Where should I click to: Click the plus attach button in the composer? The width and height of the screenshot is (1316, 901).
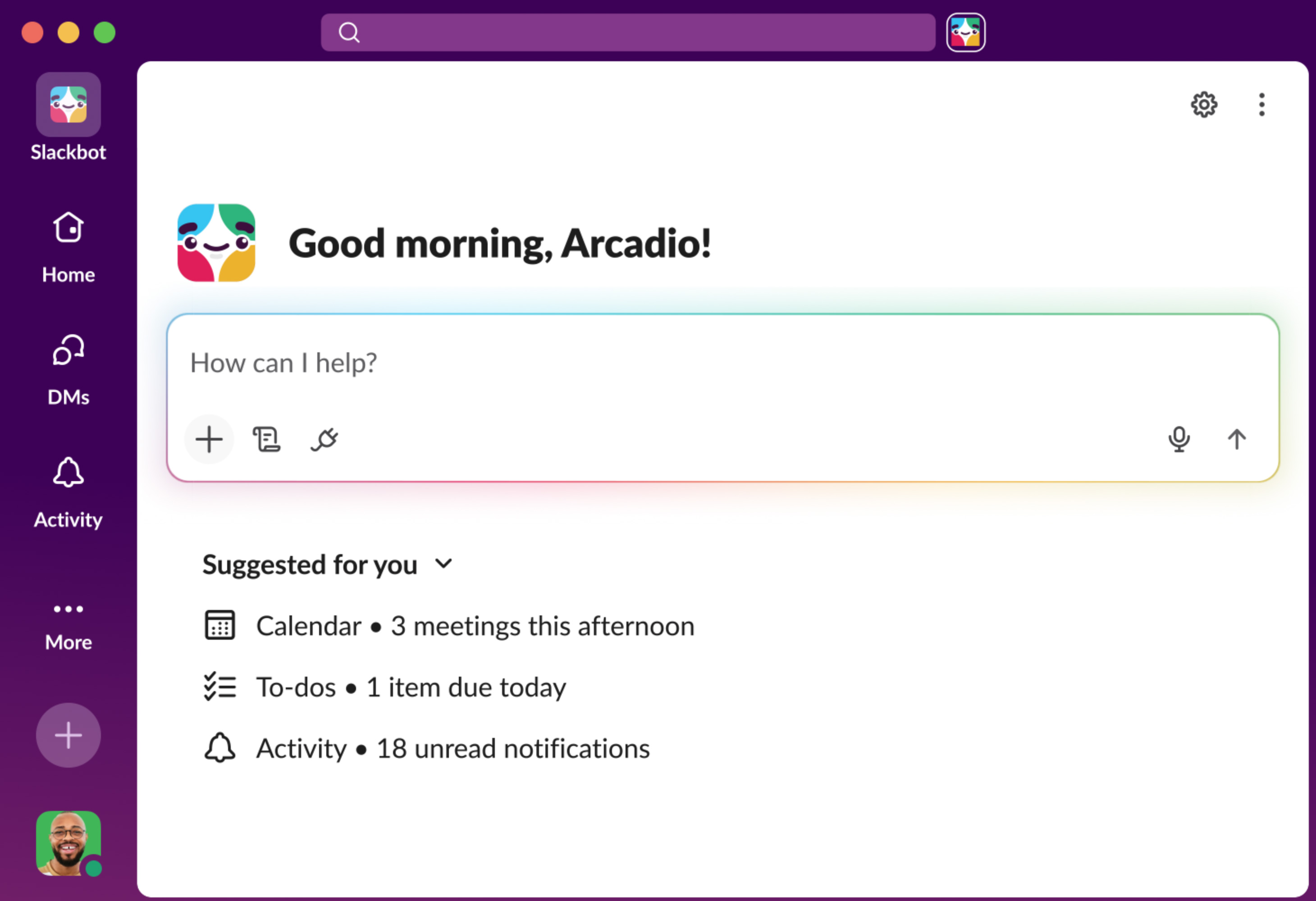[x=209, y=439]
